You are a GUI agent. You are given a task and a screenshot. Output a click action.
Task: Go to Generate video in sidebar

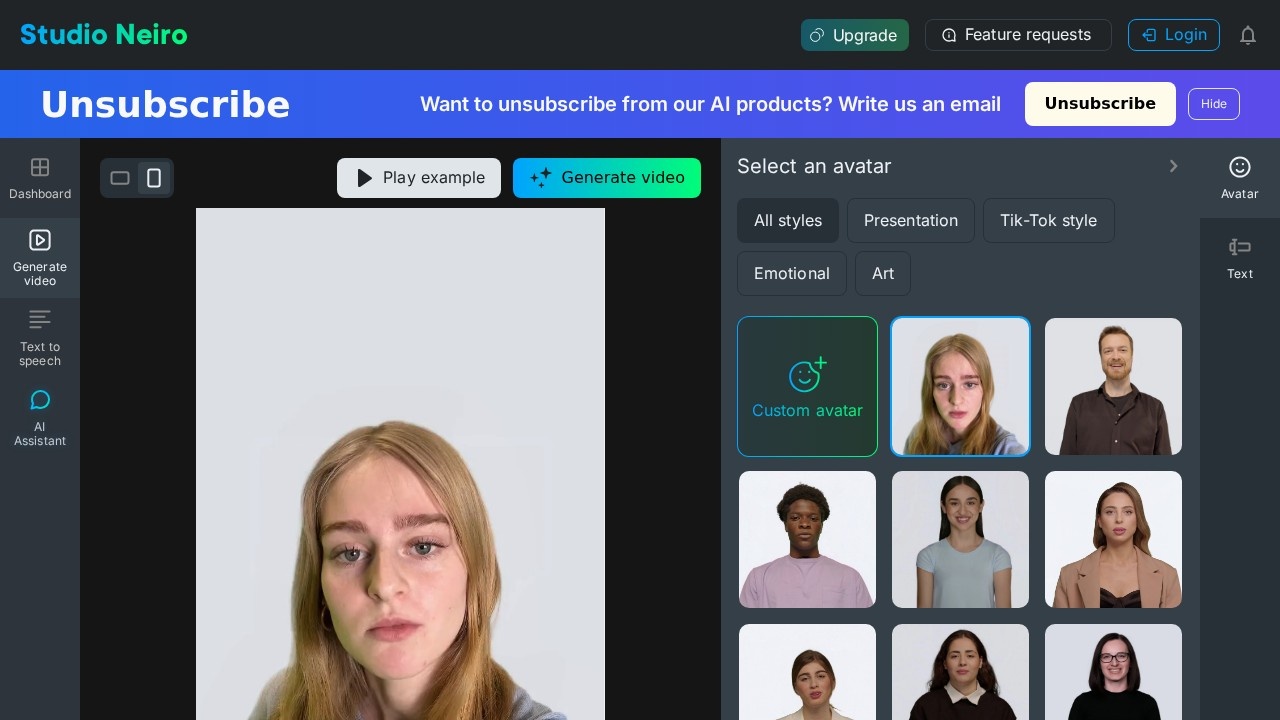coord(40,258)
